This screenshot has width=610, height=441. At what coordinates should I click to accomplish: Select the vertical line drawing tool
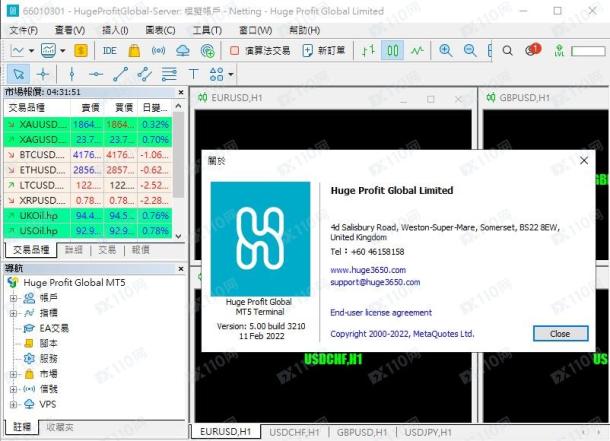coord(72,74)
